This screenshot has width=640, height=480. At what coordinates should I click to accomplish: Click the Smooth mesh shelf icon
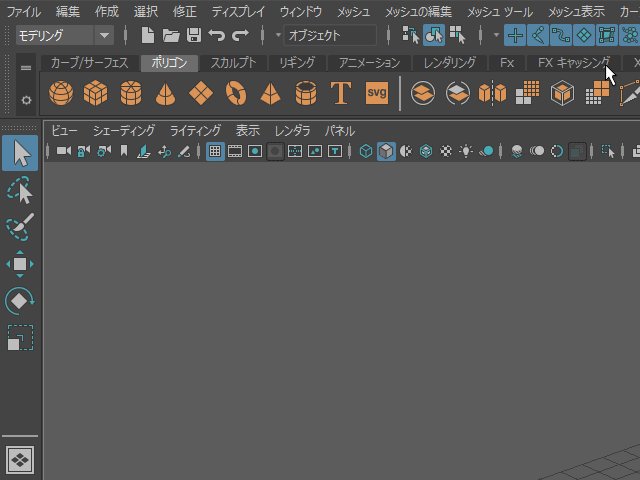click(x=527, y=93)
